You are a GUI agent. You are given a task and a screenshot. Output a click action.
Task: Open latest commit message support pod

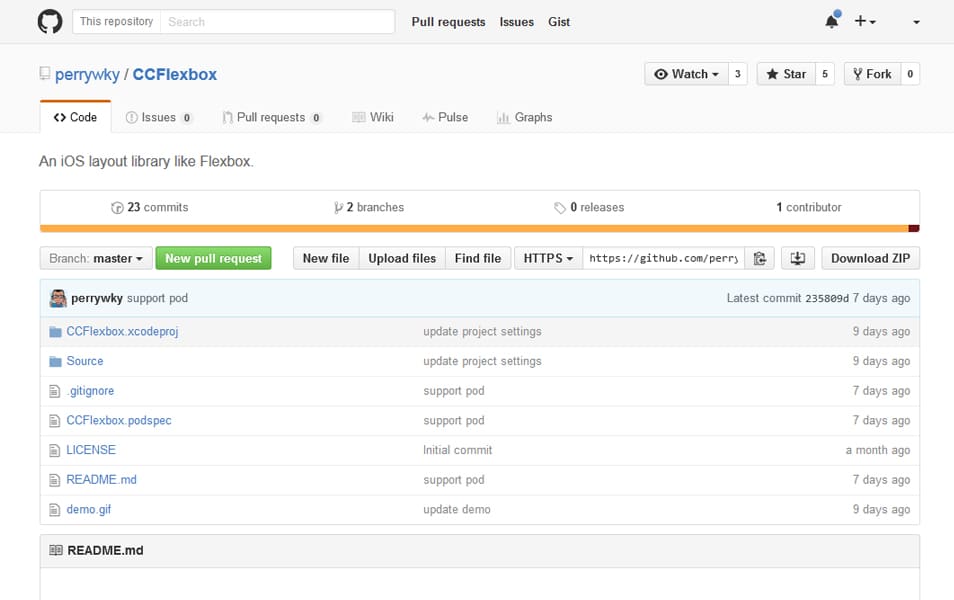157,298
